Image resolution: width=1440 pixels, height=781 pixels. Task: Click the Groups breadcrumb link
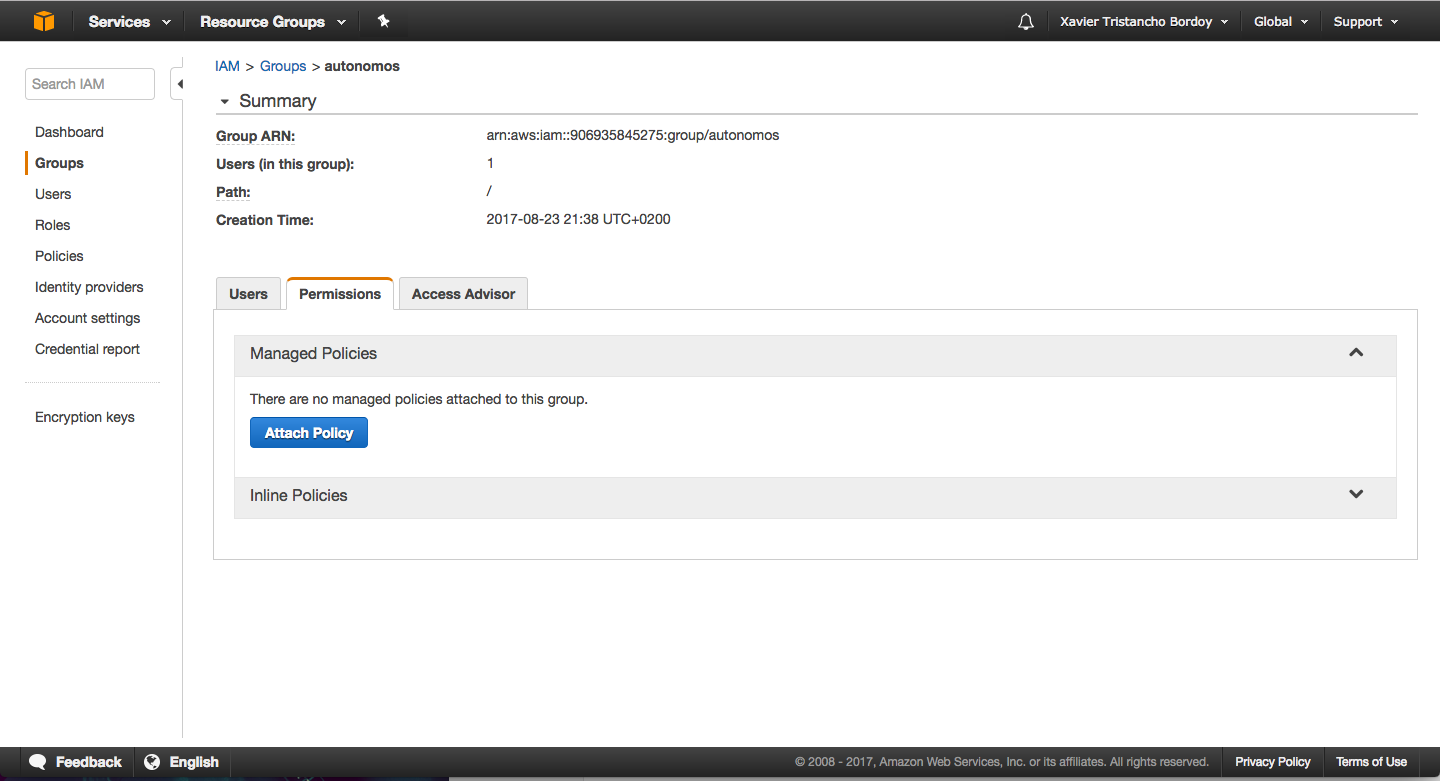tap(283, 66)
